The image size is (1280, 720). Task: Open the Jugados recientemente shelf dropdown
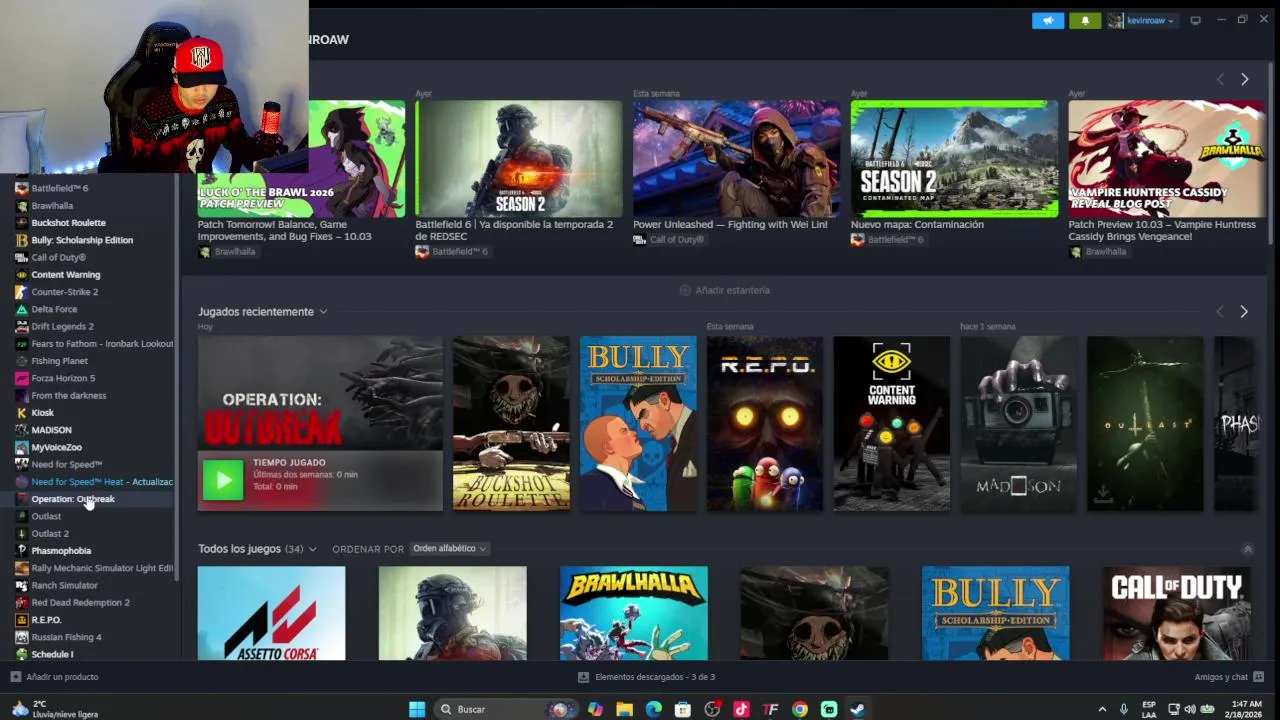[x=323, y=312]
